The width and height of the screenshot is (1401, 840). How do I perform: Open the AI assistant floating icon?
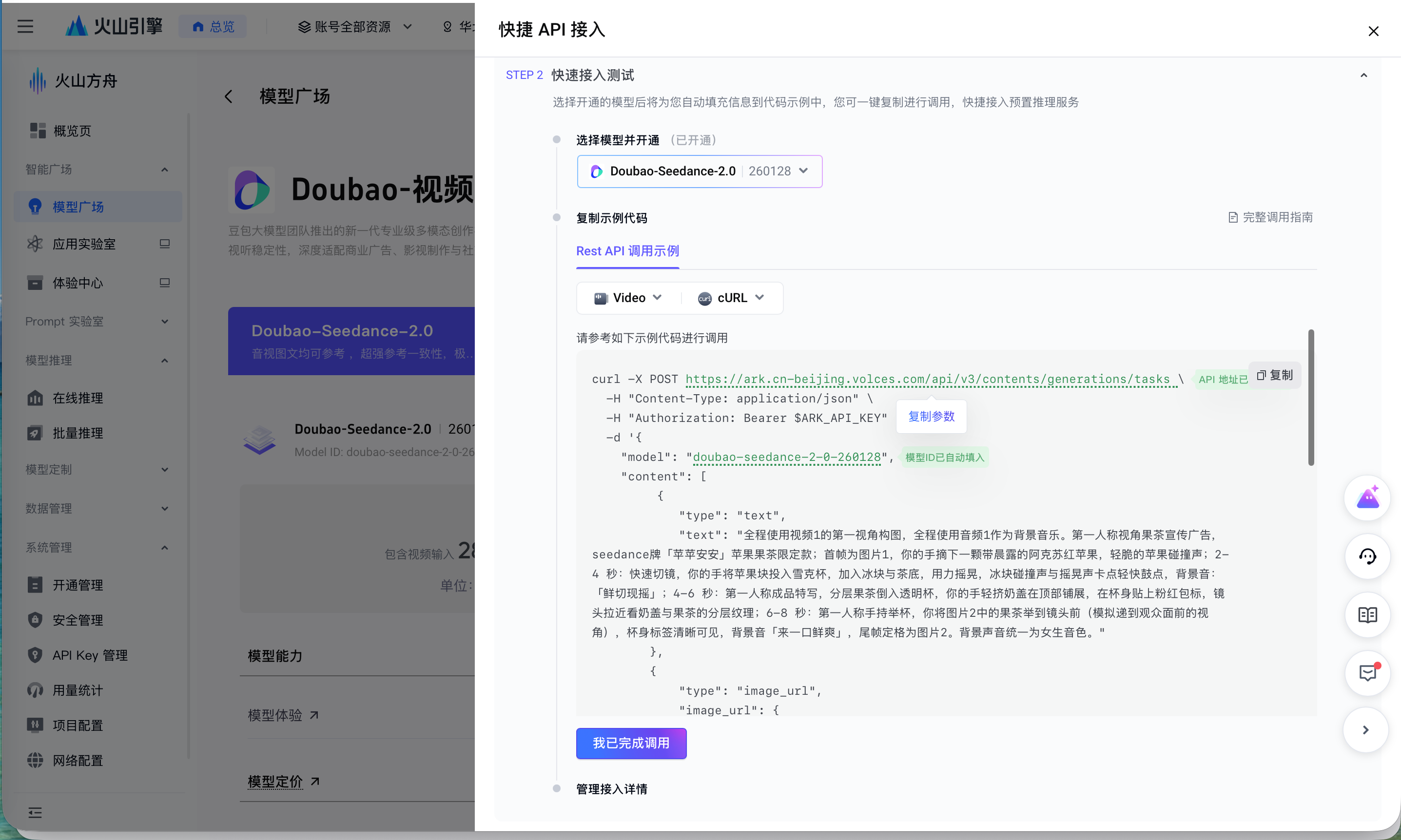pyautogui.click(x=1367, y=498)
